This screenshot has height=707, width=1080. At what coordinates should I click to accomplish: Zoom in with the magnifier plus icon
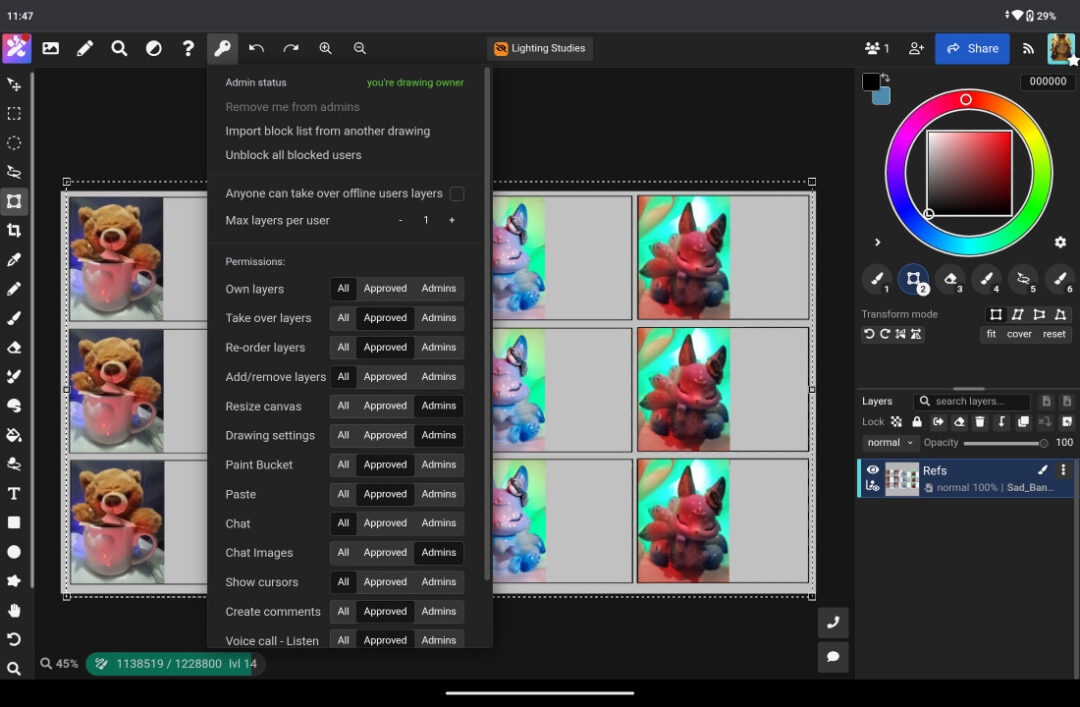click(x=325, y=48)
